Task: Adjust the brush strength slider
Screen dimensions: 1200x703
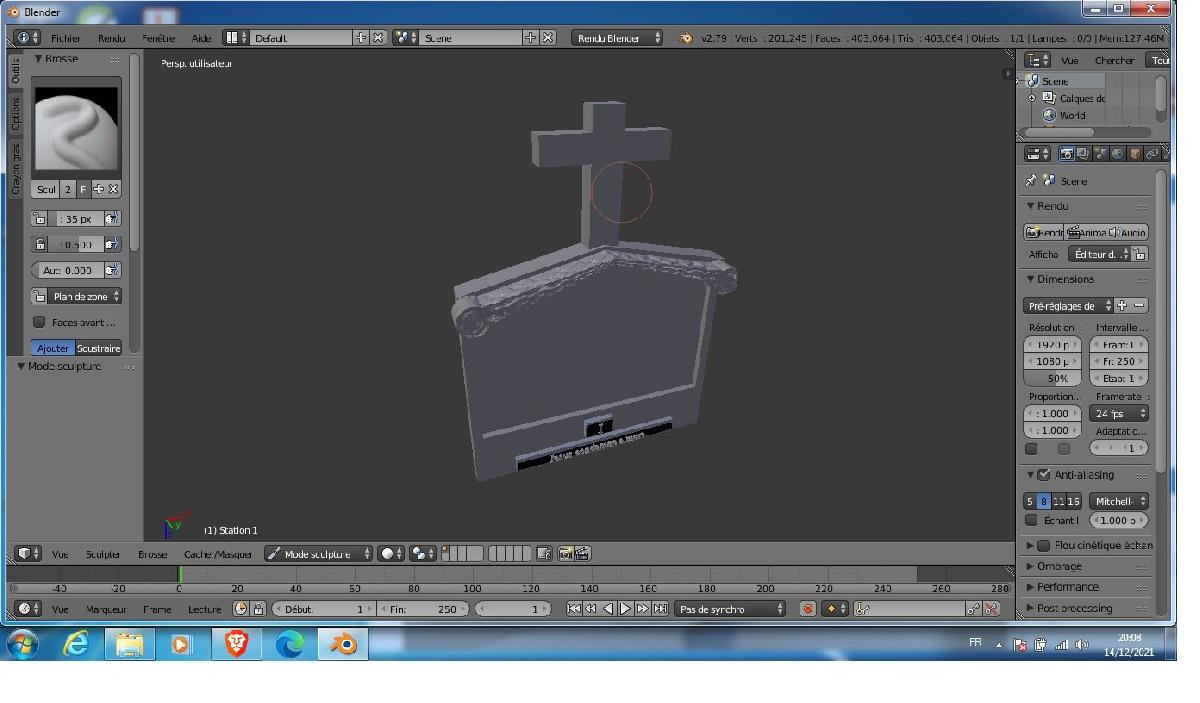Action: (76, 244)
